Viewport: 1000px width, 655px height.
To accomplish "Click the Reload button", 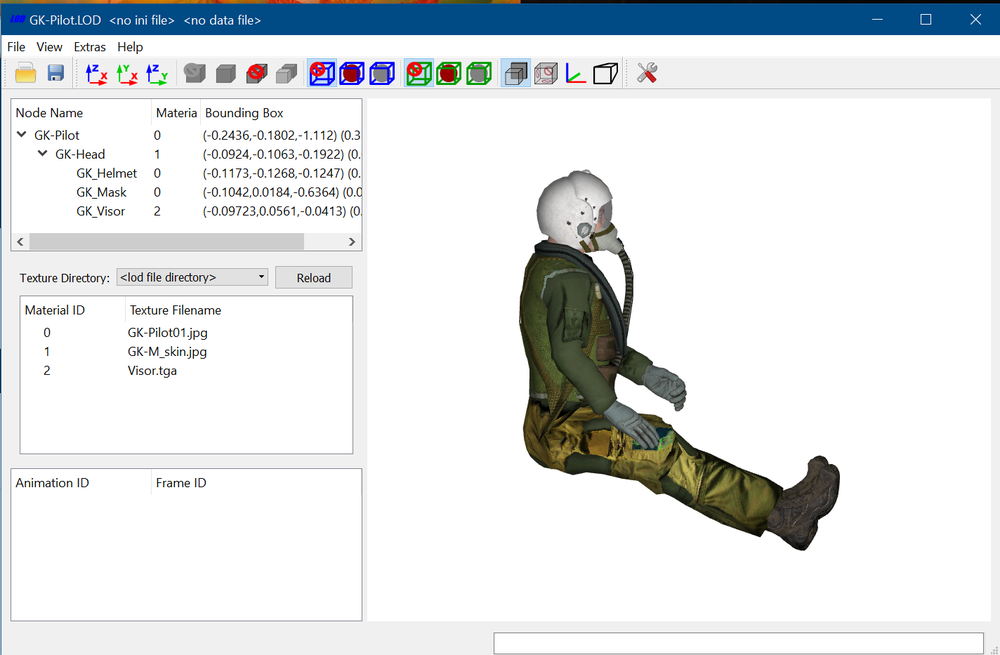I will pyautogui.click(x=314, y=278).
